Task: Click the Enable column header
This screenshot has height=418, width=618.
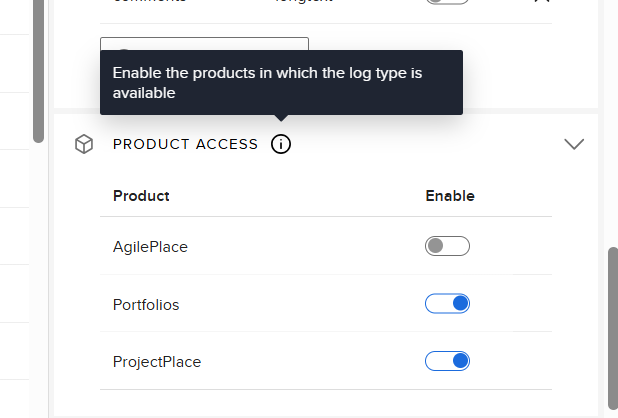Action: tap(450, 196)
